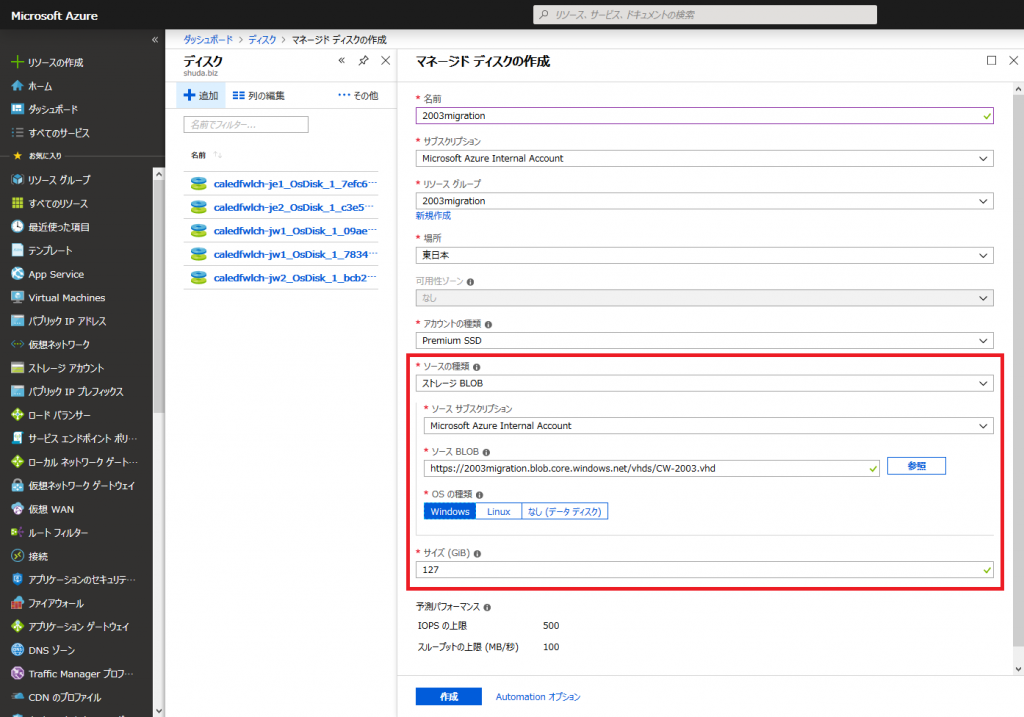Click Add (追加) in Disks toolbar
Screen dimensions: 1024x717
point(201,95)
